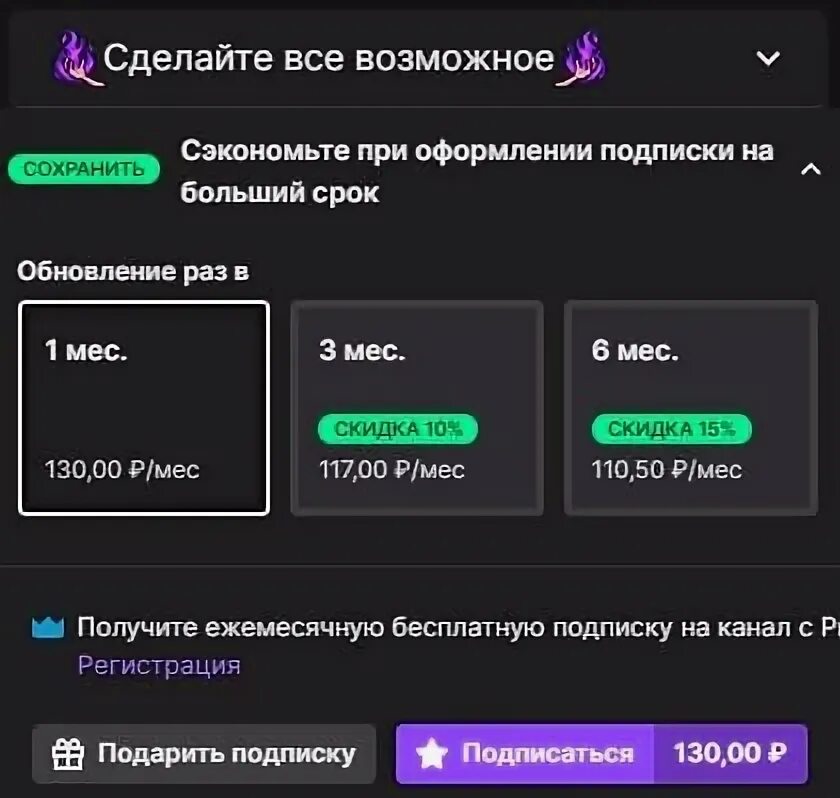
Task: Click the Подарить подписку button
Action: click(204, 754)
